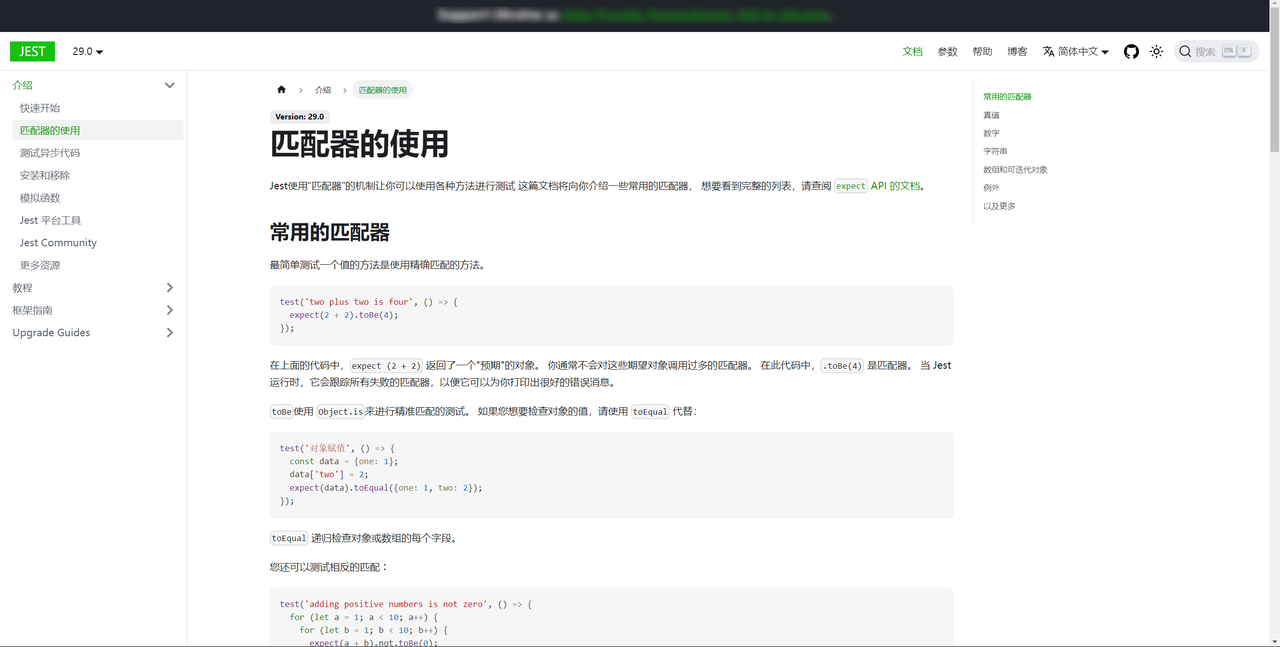This screenshot has height=647, width=1280.
Task: Select 快速开始 in the sidebar
Action: [x=97, y=108]
